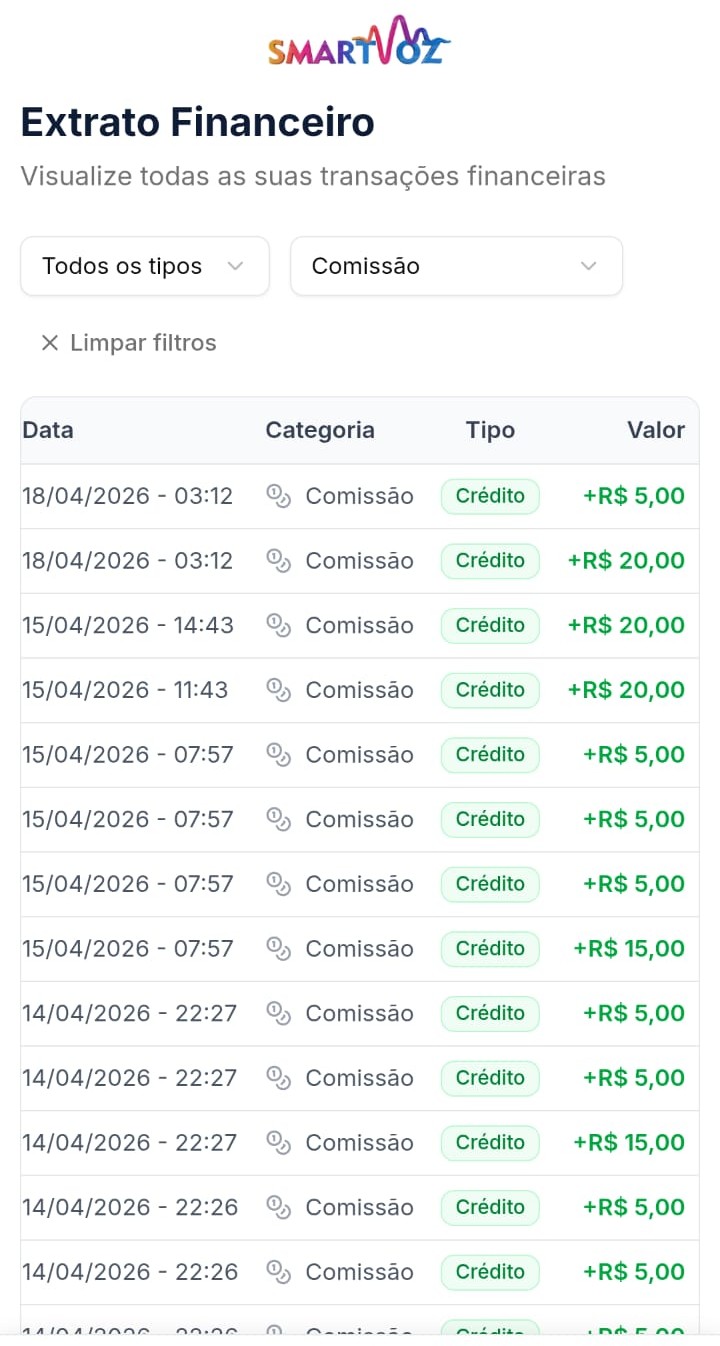Expand chevron arrow in Todos os tipos filter
The height and width of the screenshot is (1346, 720).
[x=235, y=266]
